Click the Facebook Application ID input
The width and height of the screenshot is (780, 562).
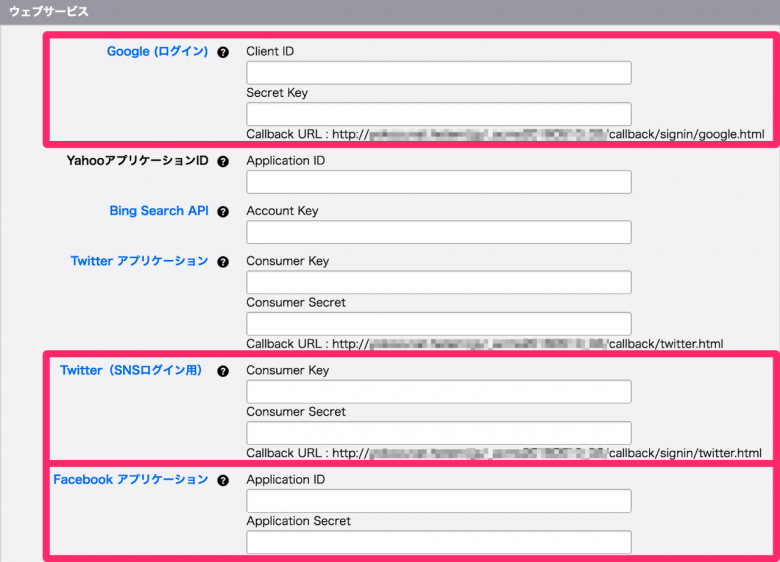pyautogui.click(x=438, y=500)
